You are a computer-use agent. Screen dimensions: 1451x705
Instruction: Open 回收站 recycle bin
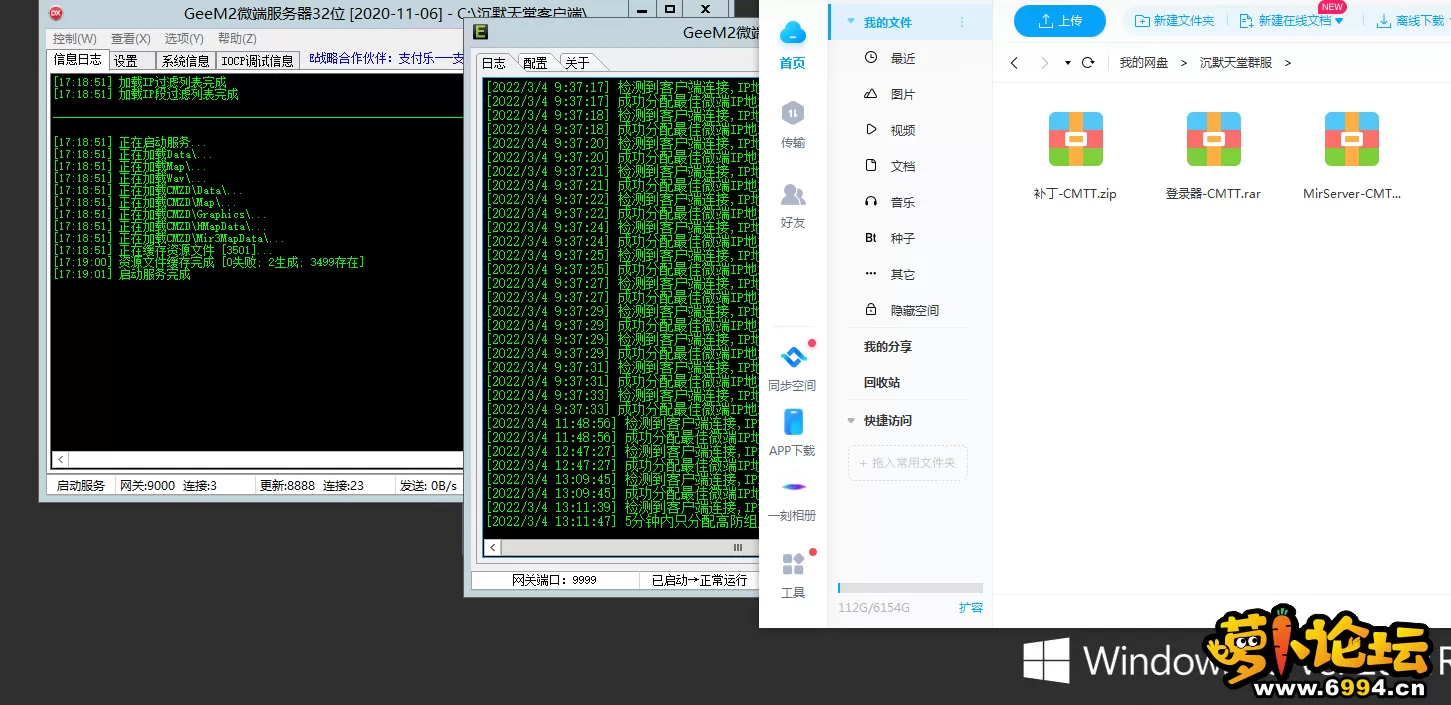pos(882,382)
